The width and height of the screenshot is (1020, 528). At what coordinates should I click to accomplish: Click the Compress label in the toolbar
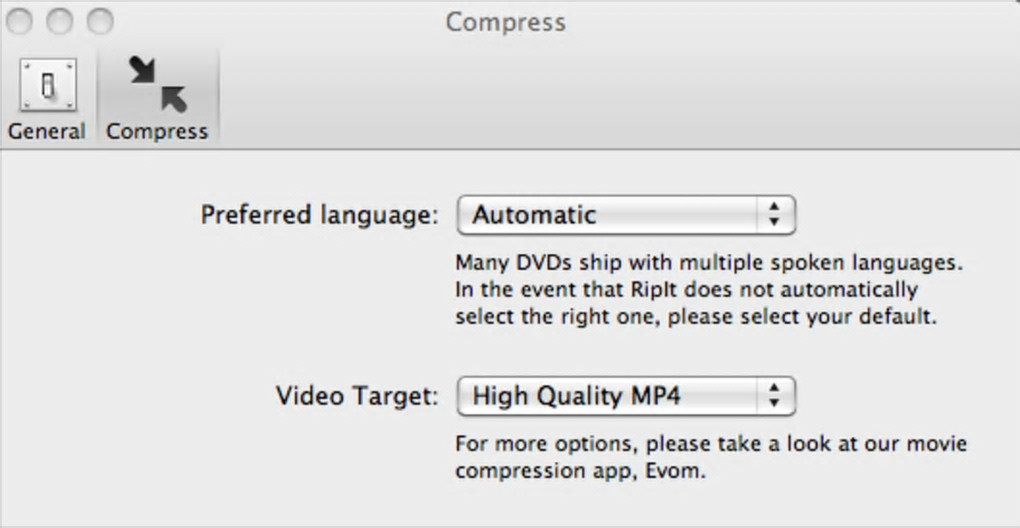tap(157, 131)
